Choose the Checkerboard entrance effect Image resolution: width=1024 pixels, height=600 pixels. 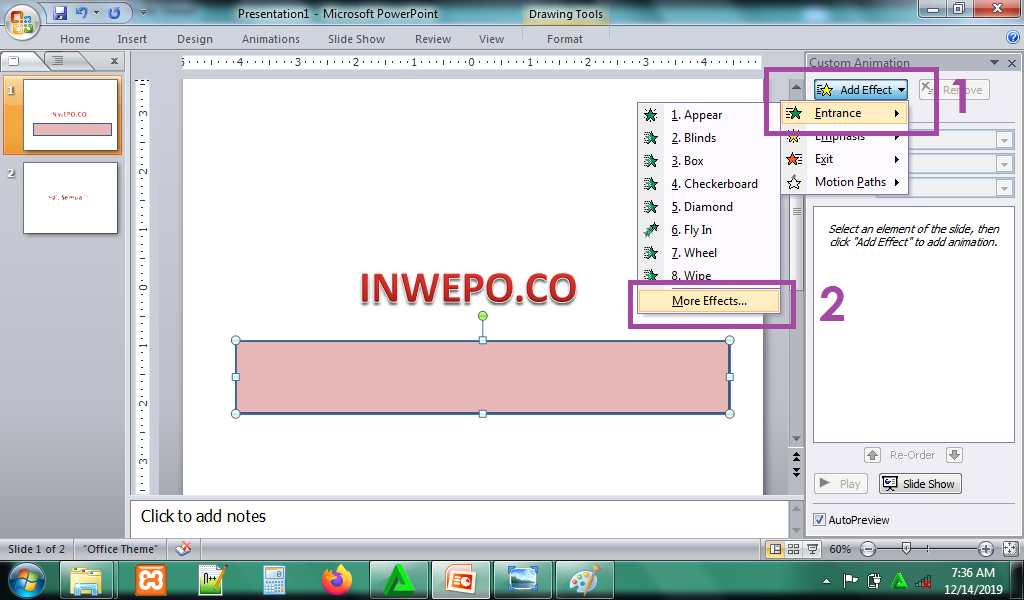click(709, 183)
